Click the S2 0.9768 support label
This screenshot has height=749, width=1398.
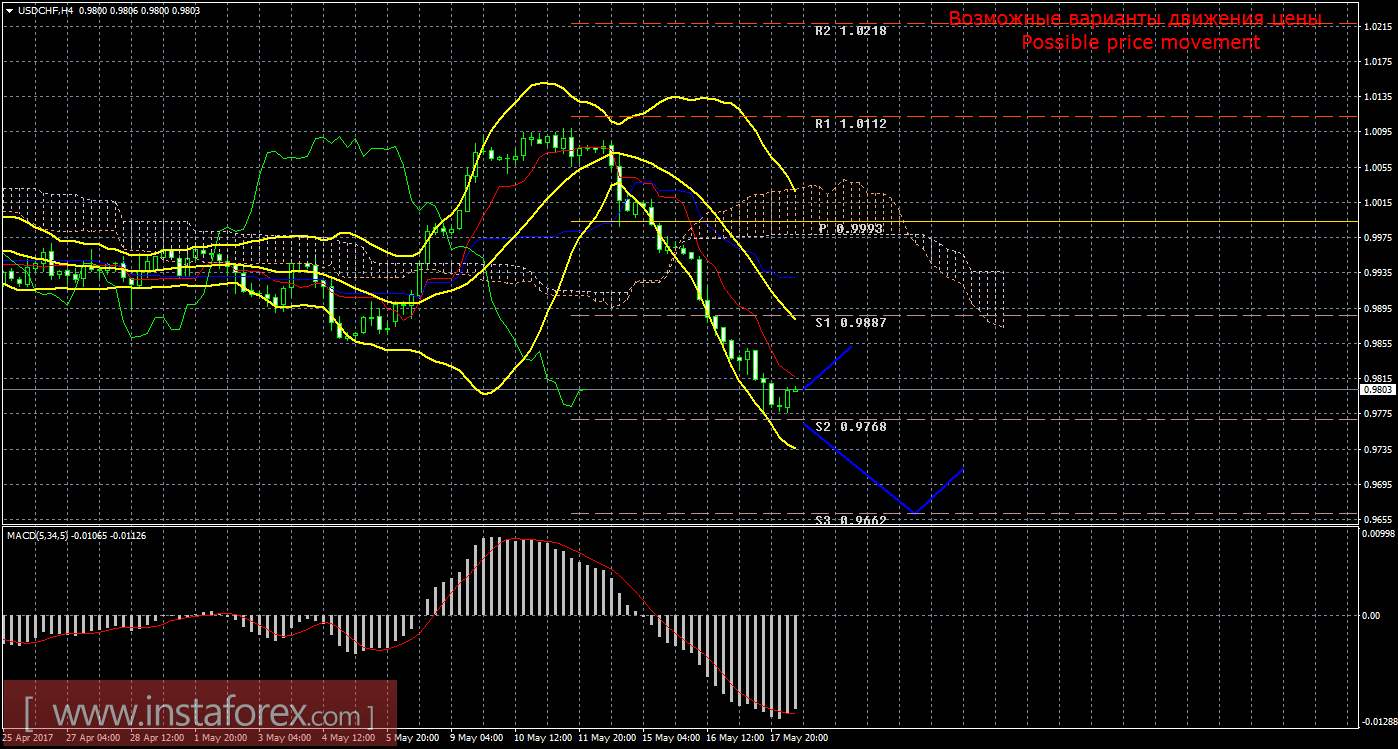pos(850,427)
